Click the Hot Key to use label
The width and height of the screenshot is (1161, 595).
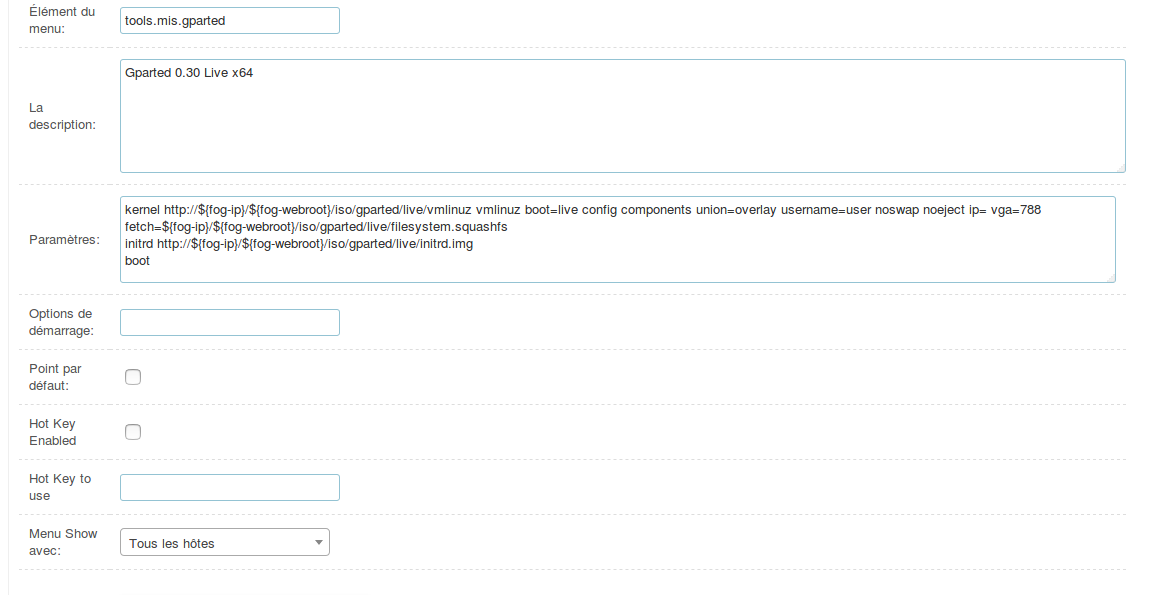pos(60,488)
